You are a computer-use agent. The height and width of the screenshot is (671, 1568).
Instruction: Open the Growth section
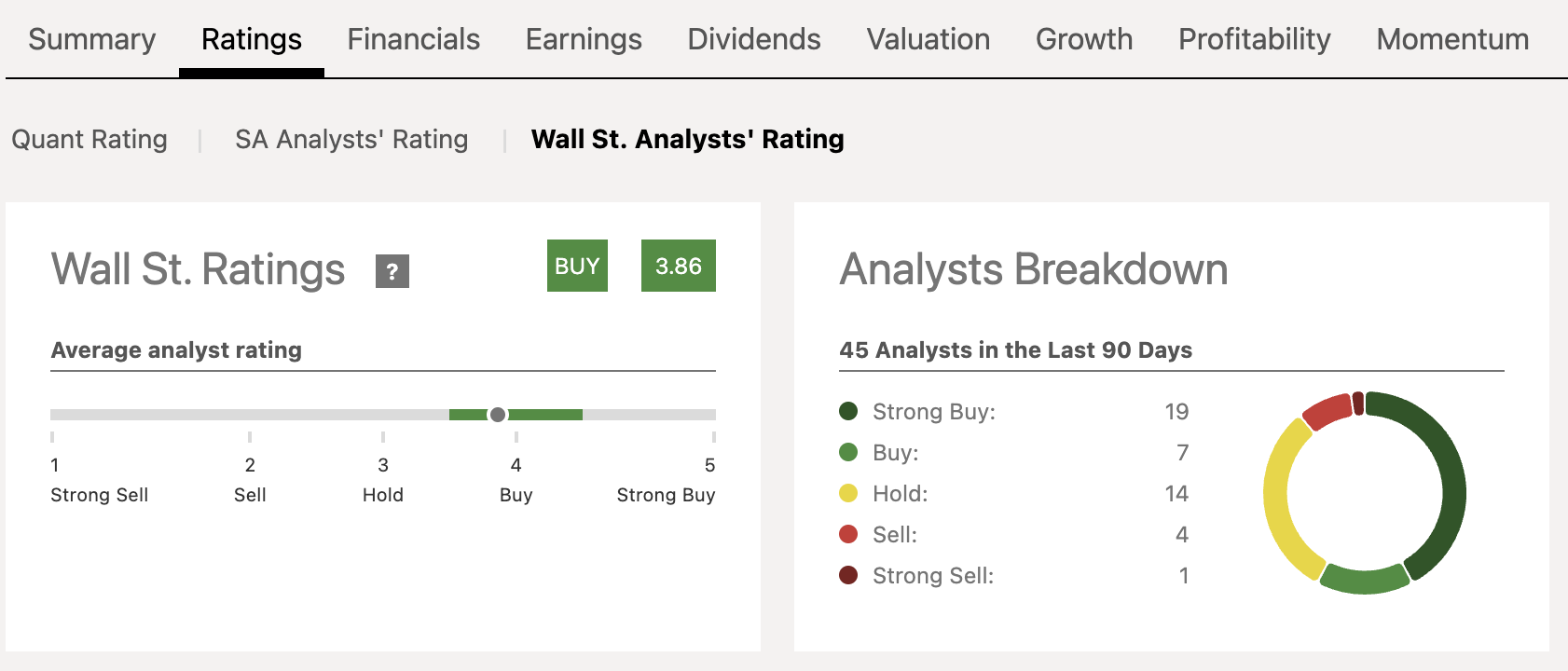tap(1083, 39)
